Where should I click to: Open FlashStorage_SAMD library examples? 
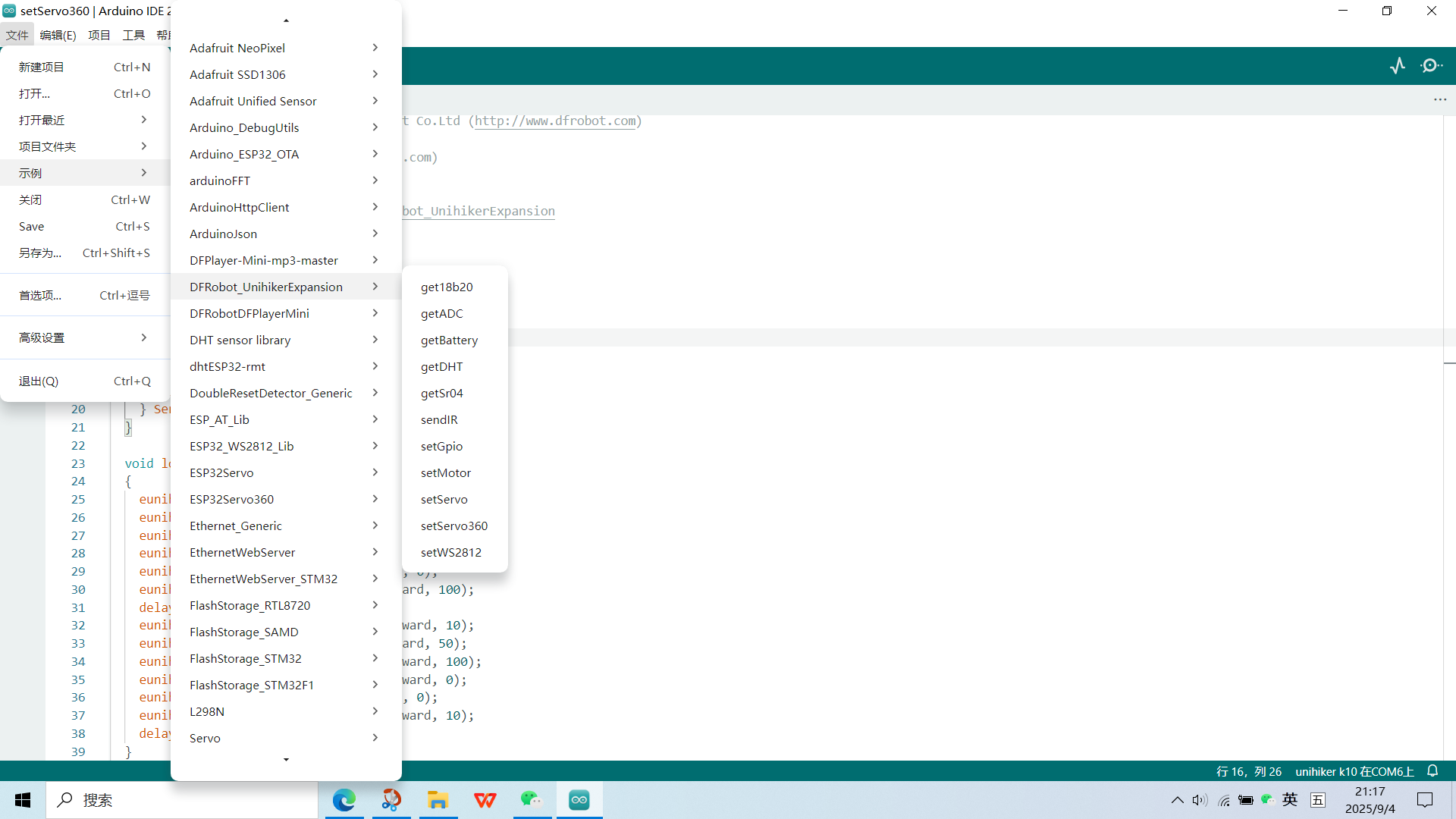pyautogui.click(x=286, y=632)
